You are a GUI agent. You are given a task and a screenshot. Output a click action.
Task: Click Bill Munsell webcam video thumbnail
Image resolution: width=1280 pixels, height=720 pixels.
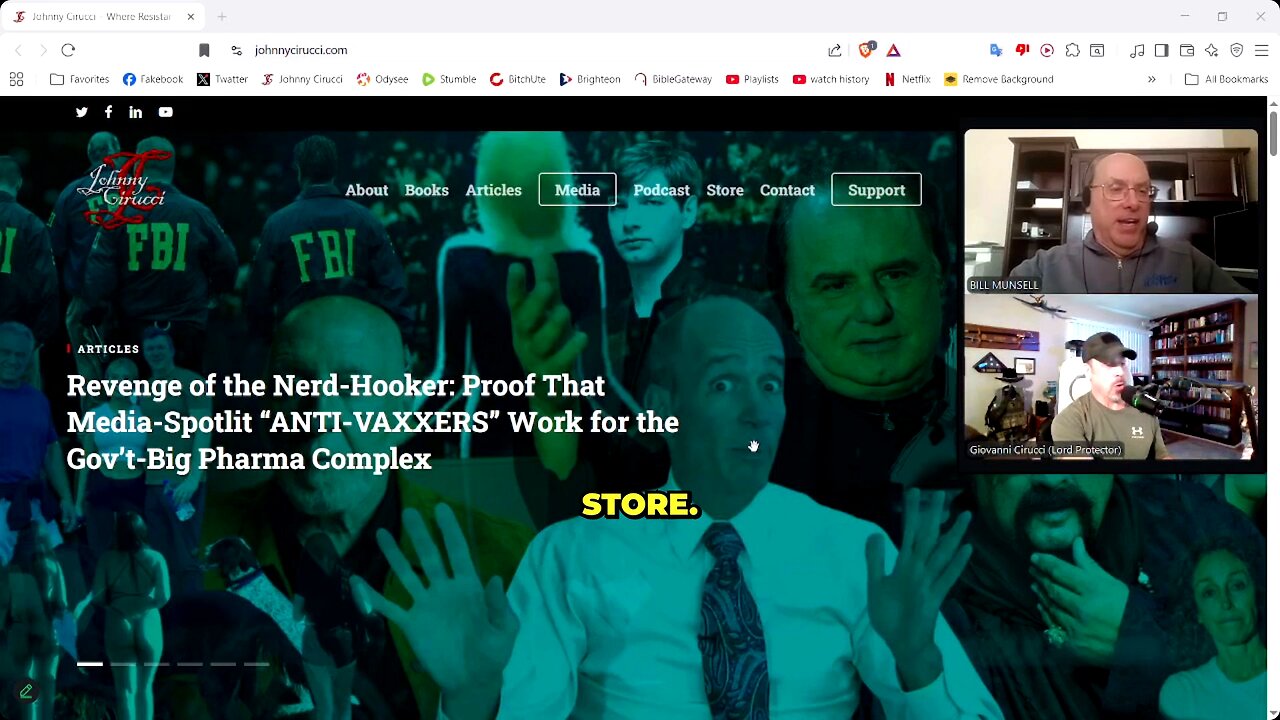[x=1111, y=211]
